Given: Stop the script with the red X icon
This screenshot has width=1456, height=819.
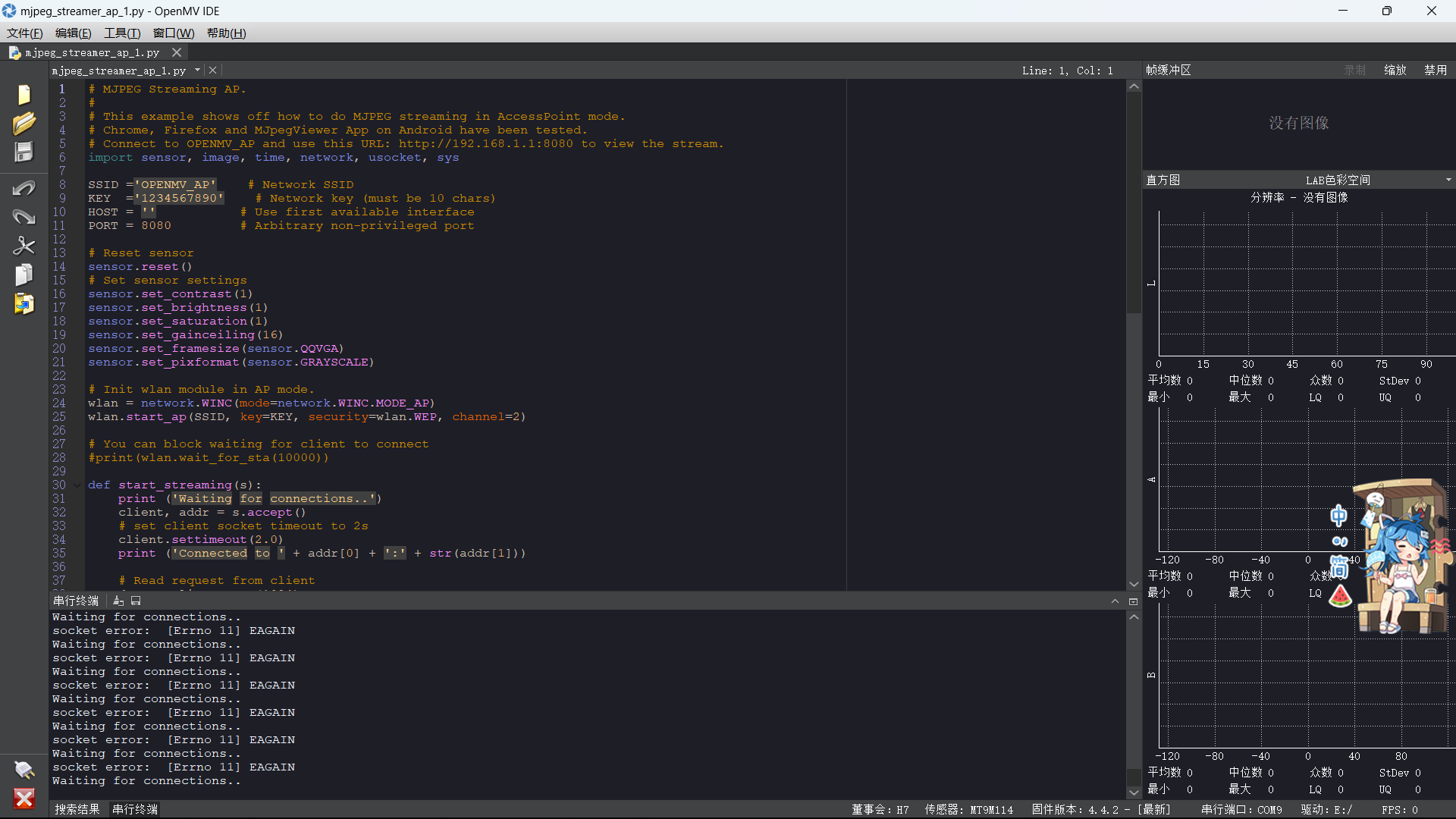Looking at the screenshot, I should tap(24, 799).
